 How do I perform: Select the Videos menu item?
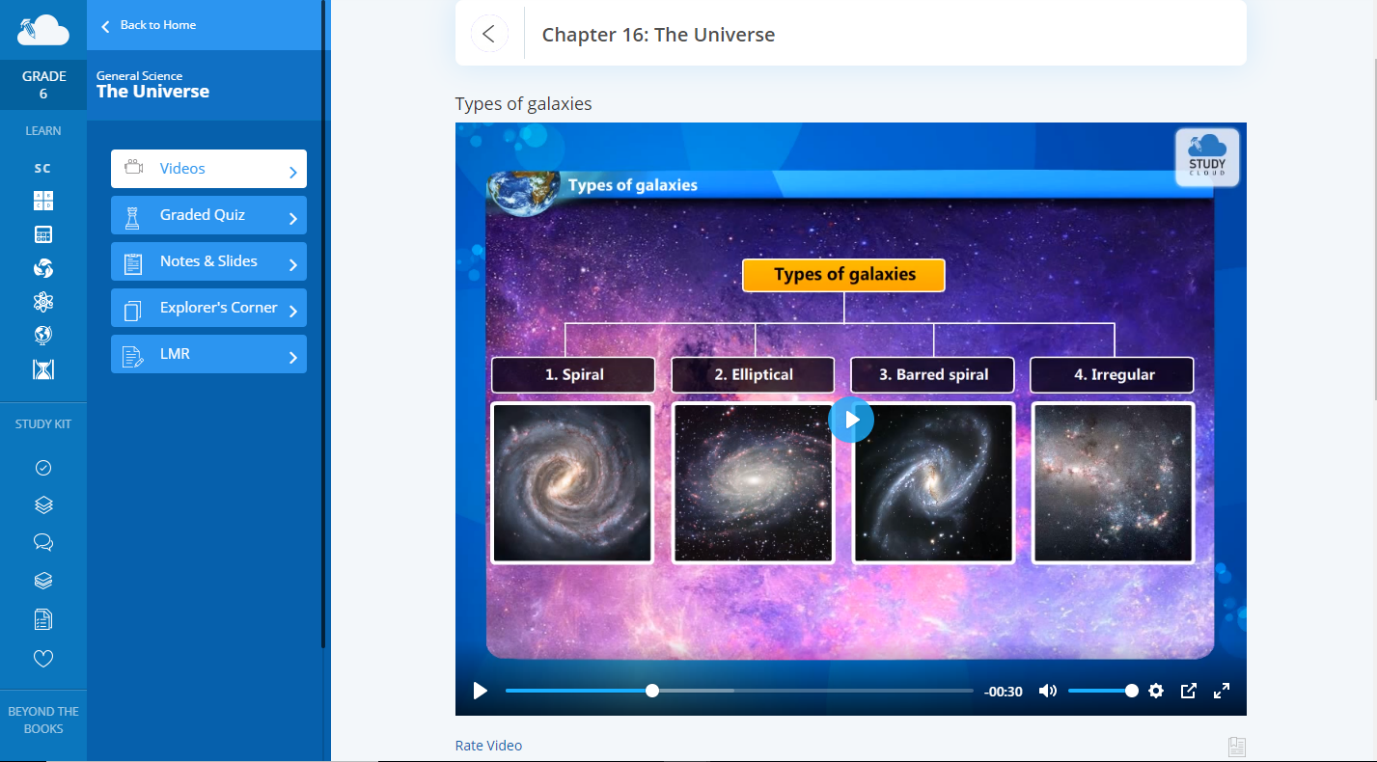pyautogui.click(x=209, y=169)
